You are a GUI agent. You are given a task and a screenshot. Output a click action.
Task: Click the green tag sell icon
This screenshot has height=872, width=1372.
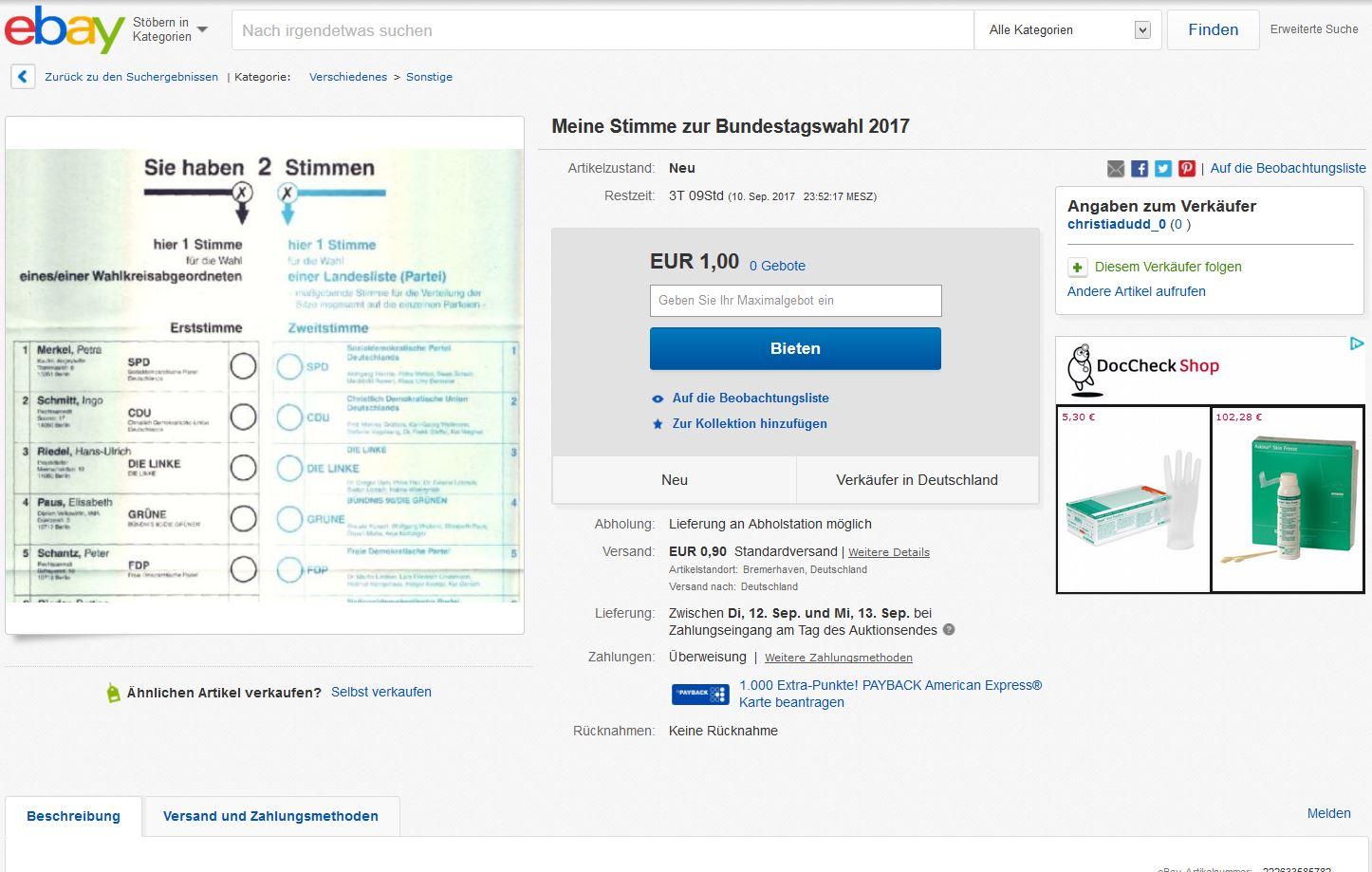tap(114, 693)
